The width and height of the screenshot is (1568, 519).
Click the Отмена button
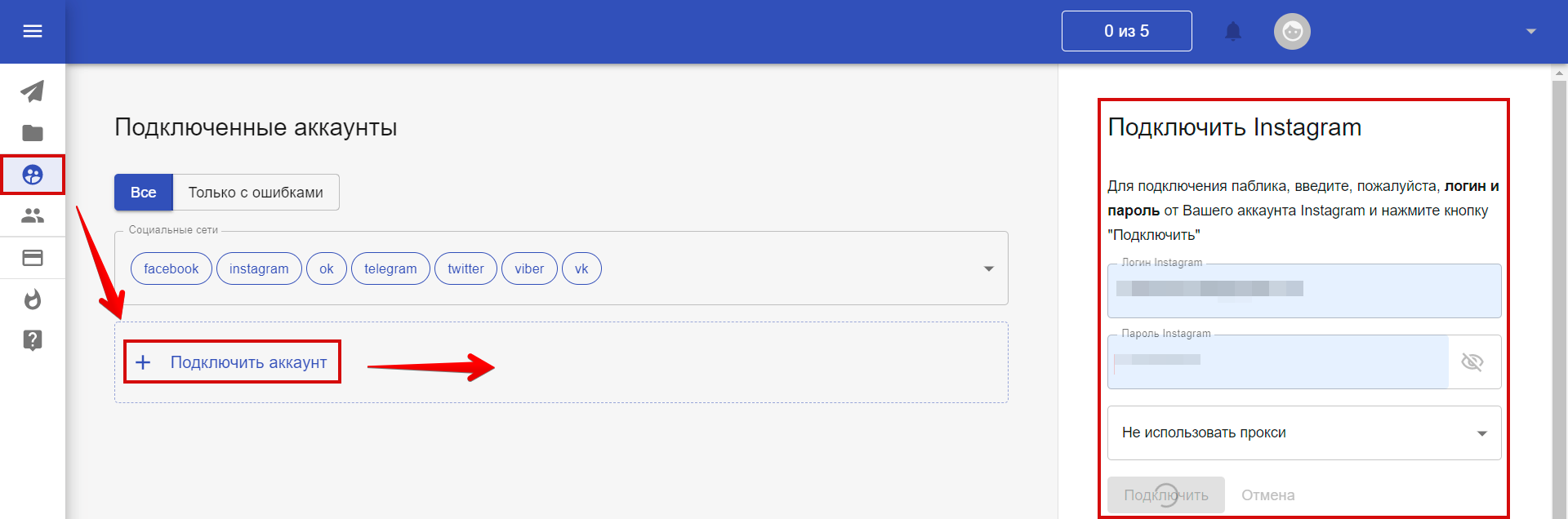coord(1267,495)
